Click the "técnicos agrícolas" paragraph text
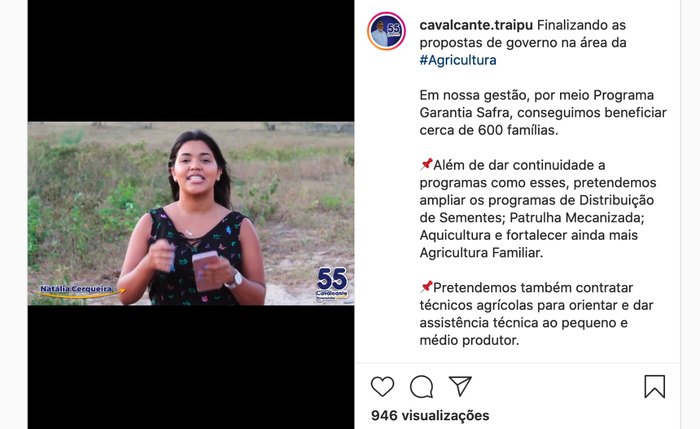700x429 pixels. point(536,314)
